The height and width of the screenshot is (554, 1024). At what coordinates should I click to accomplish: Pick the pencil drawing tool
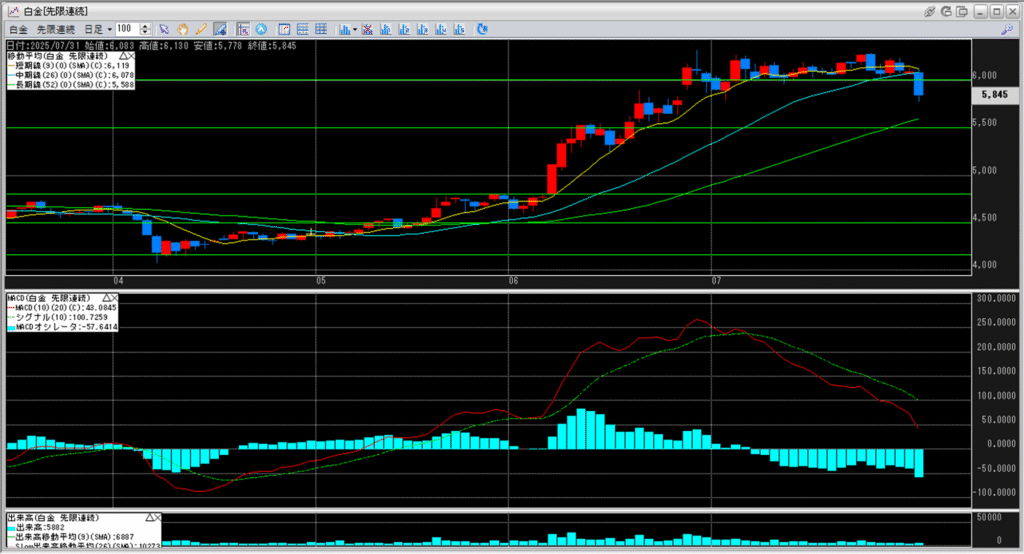tap(201, 29)
